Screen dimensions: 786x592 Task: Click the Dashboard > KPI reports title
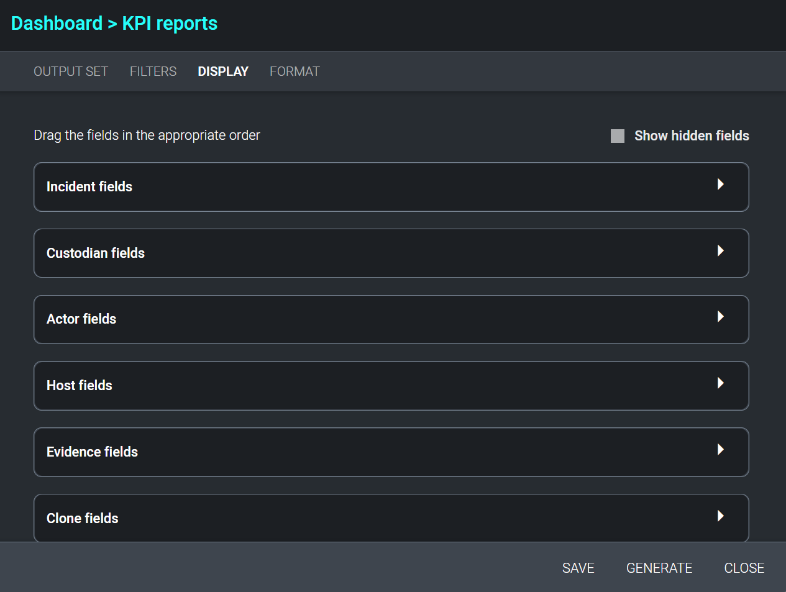click(x=114, y=23)
